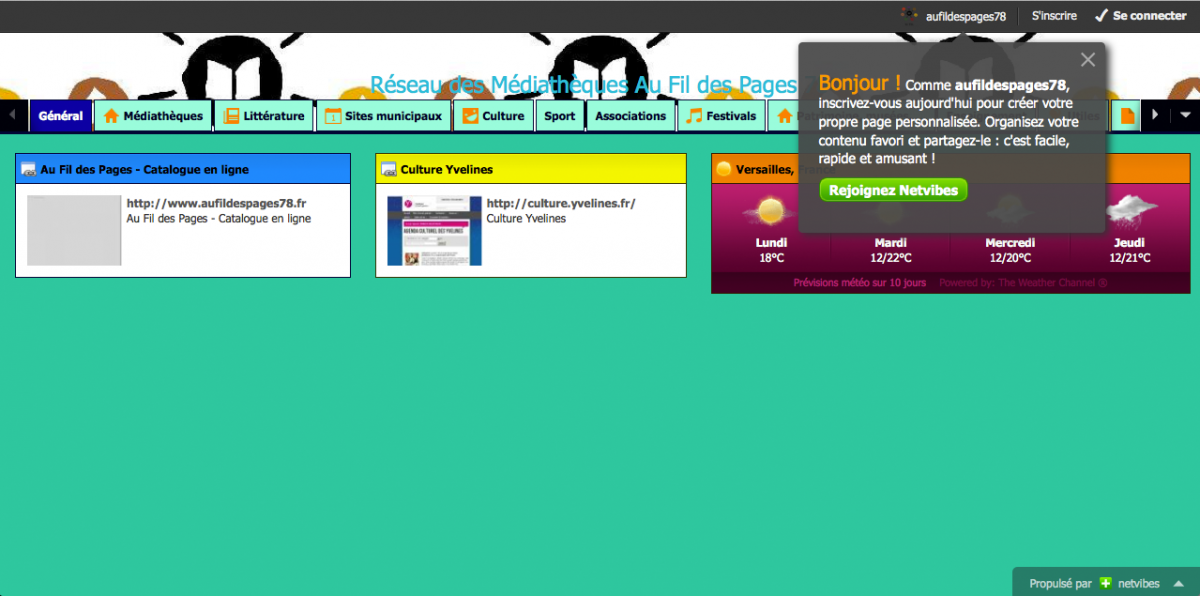Click the S'inscrire link

tap(1054, 15)
